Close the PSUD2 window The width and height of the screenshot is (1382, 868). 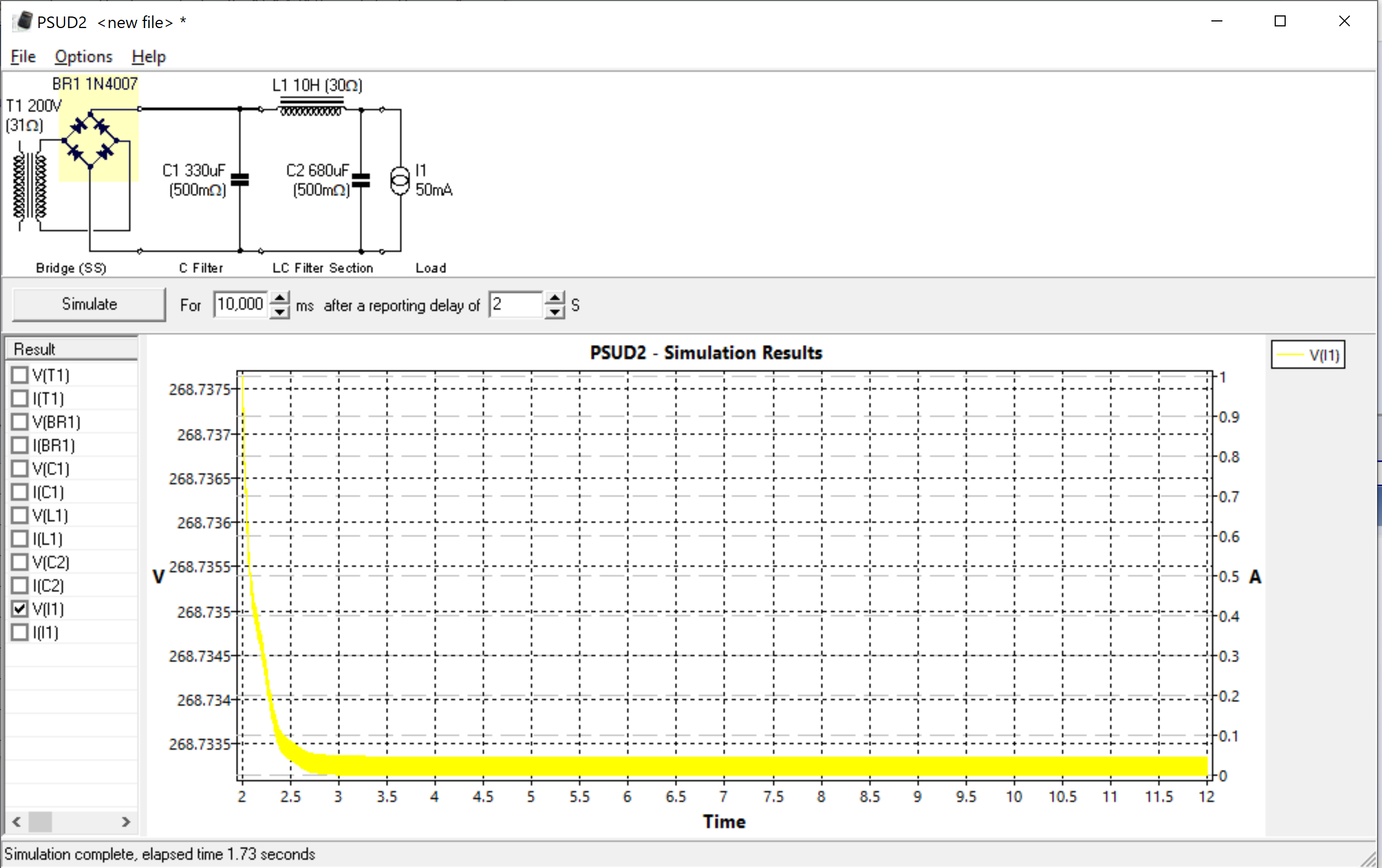point(1344,21)
